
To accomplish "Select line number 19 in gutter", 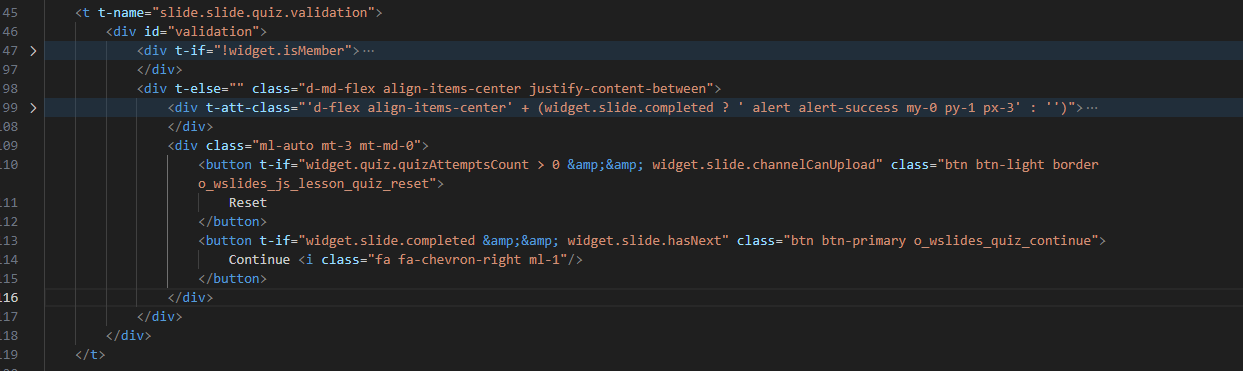I will (10, 354).
